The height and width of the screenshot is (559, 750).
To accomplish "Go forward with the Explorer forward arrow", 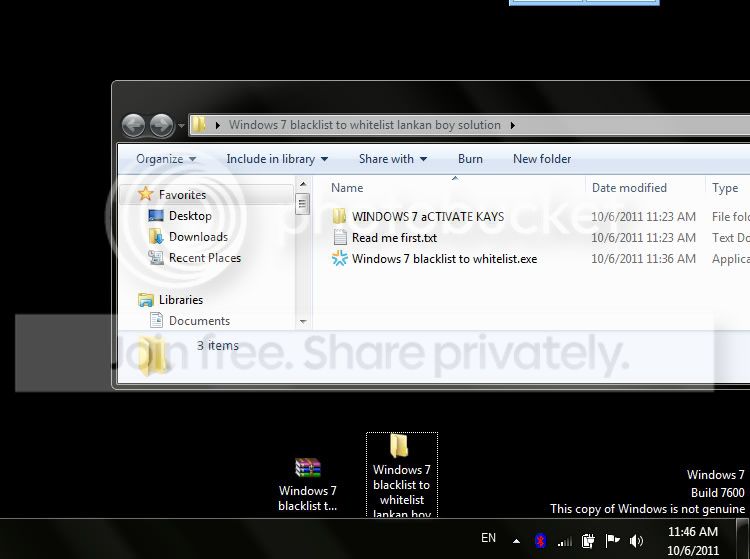I will click(x=162, y=126).
